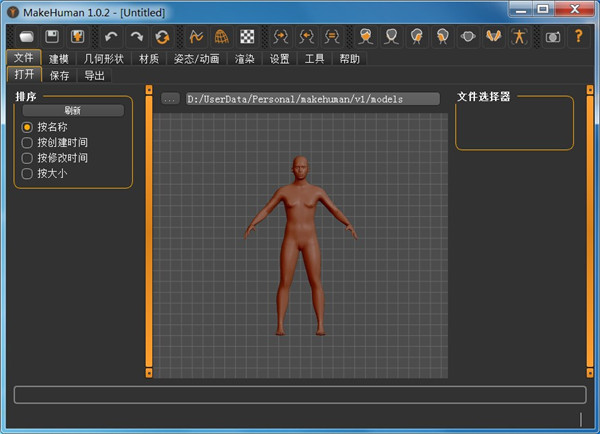Screen dimensions: 600x434
Task: Click the save floppy disk icon
Action: [50, 37]
